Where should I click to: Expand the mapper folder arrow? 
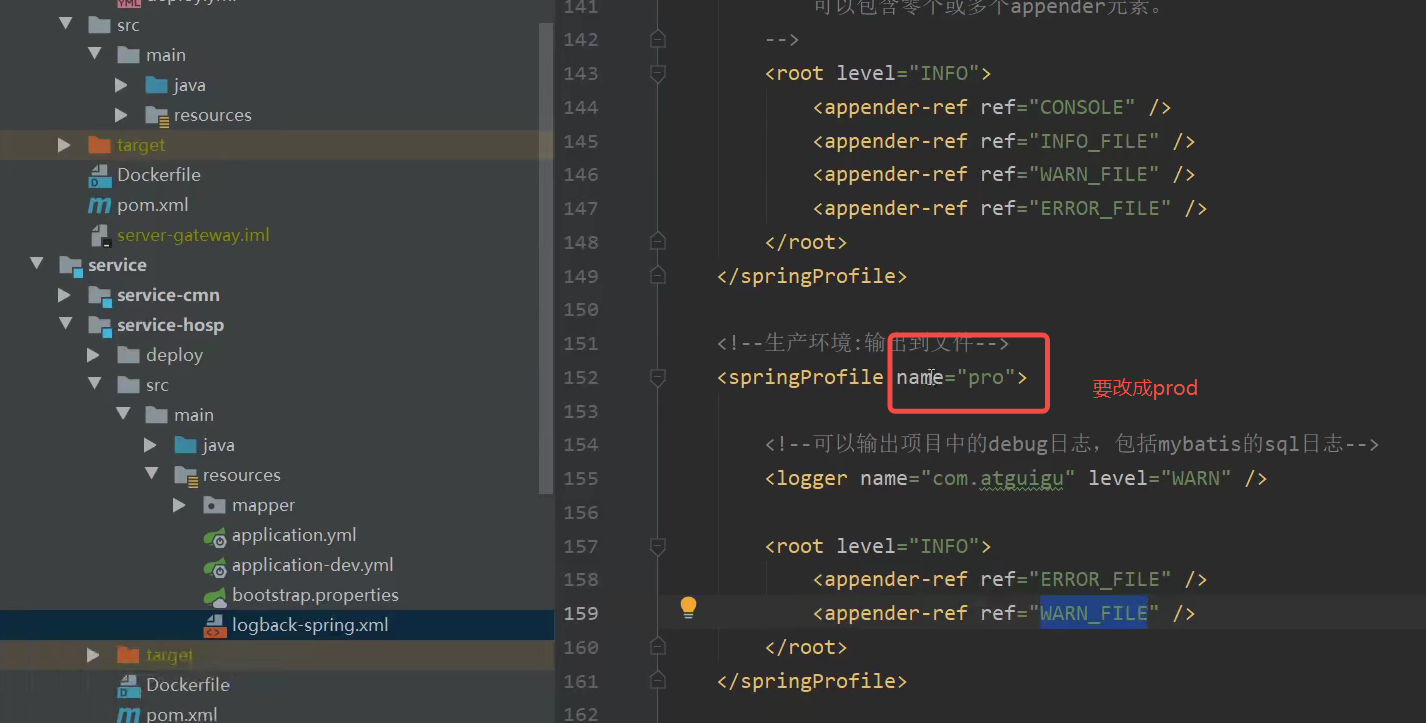(179, 505)
